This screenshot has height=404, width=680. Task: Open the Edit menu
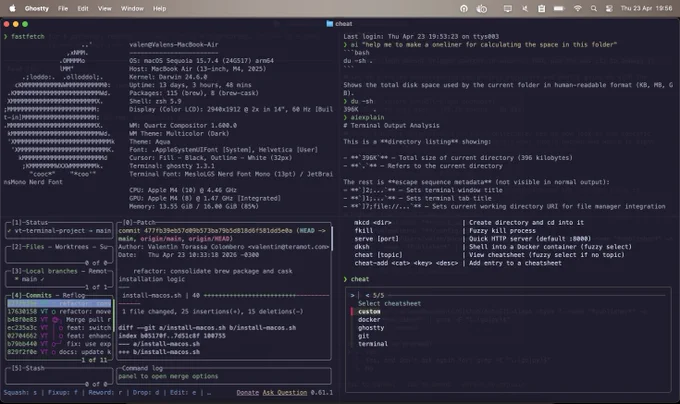(83, 8)
